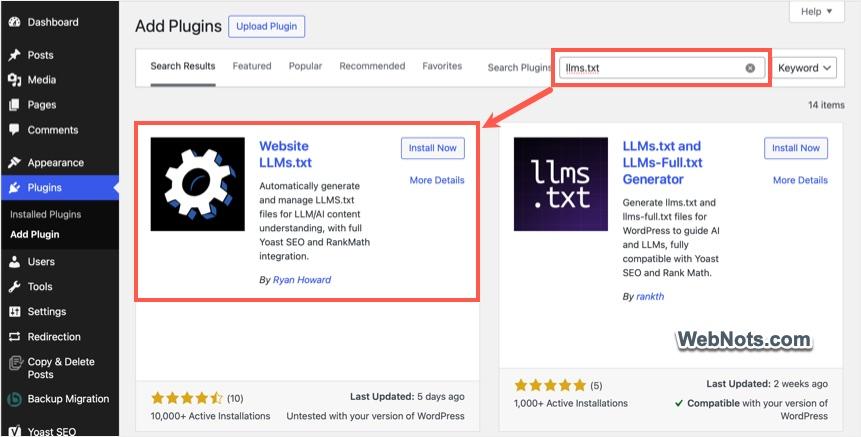Switch to Search Results tab

tap(183, 66)
